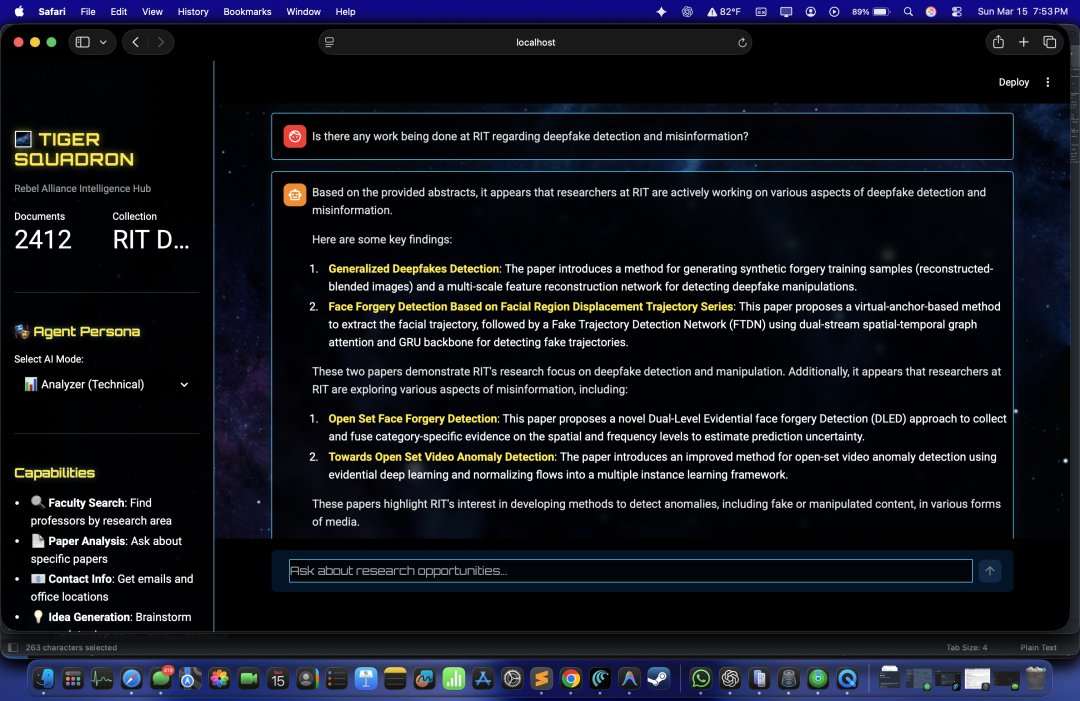The height and width of the screenshot is (701, 1080).
Task: Open Calendar showing 15 in Dock
Action: click(x=278, y=679)
